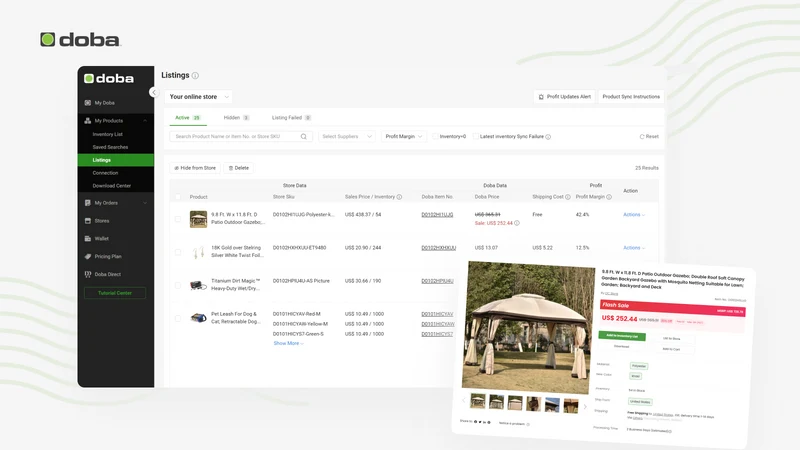The height and width of the screenshot is (450, 800).
Task: Click info icon beside Sales Price / Inventory
Action: point(399,197)
